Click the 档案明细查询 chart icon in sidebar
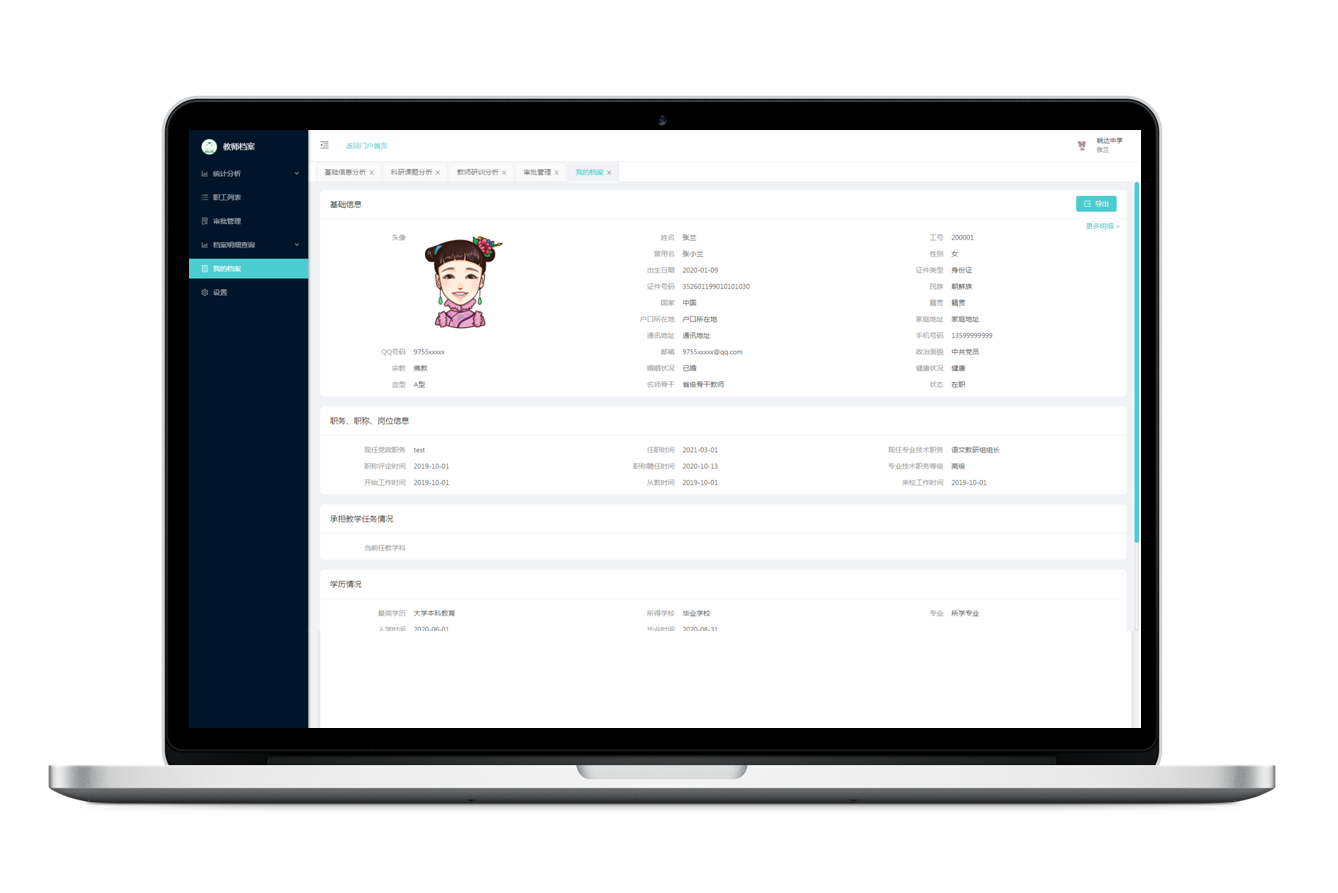 point(205,245)
